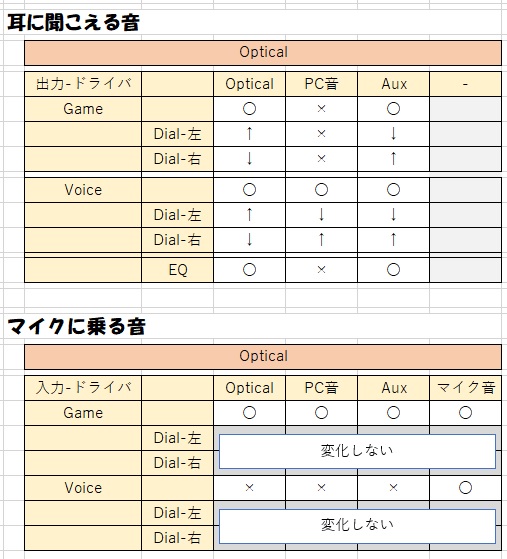The width and height of the screenshot is (507, 559).
Task: Select the circle in the lower Voice row, マイク音 column
Action: point(465,487)
